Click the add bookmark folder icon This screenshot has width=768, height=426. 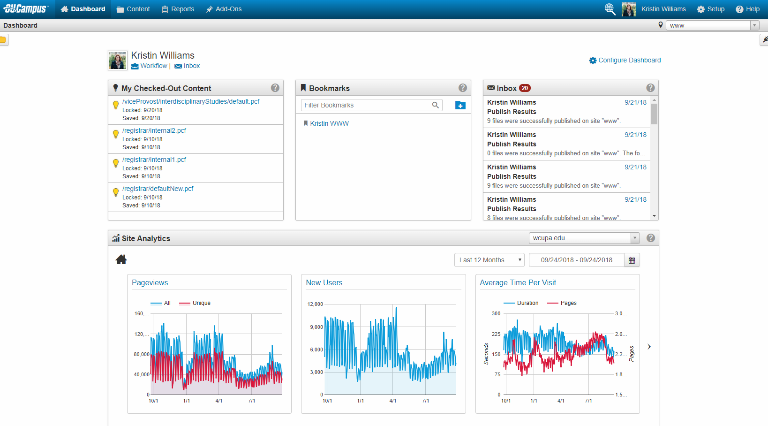coord(459,105)
